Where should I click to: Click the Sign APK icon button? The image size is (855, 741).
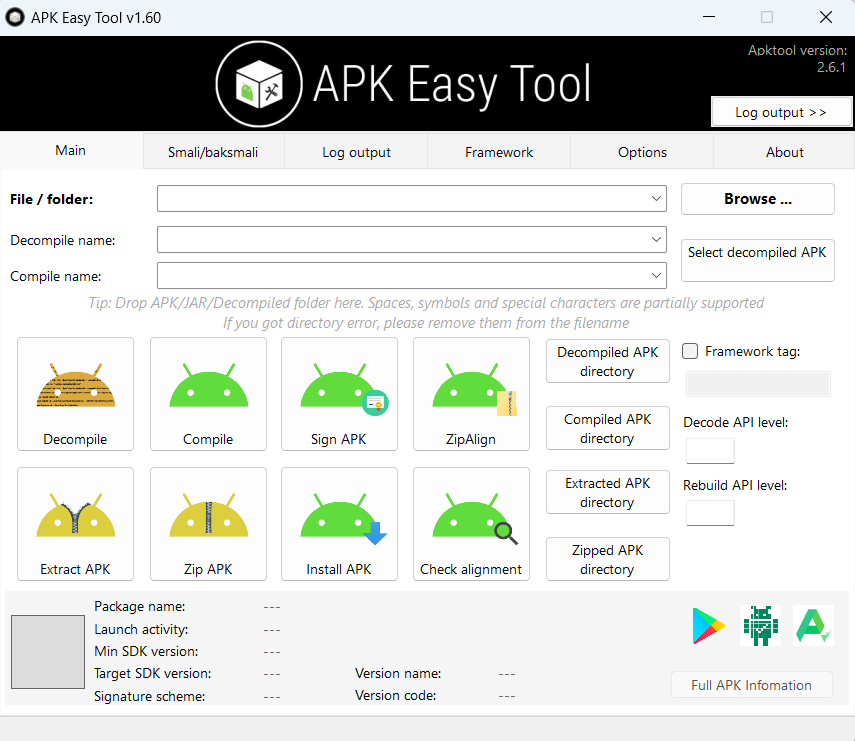click(x=339, y=394)
